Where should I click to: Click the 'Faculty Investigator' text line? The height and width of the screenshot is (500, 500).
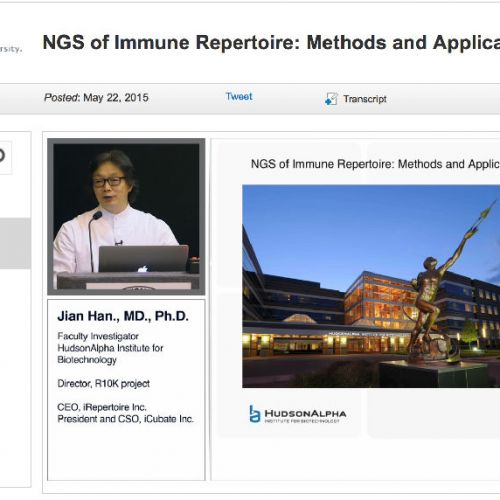click(98, 336)
